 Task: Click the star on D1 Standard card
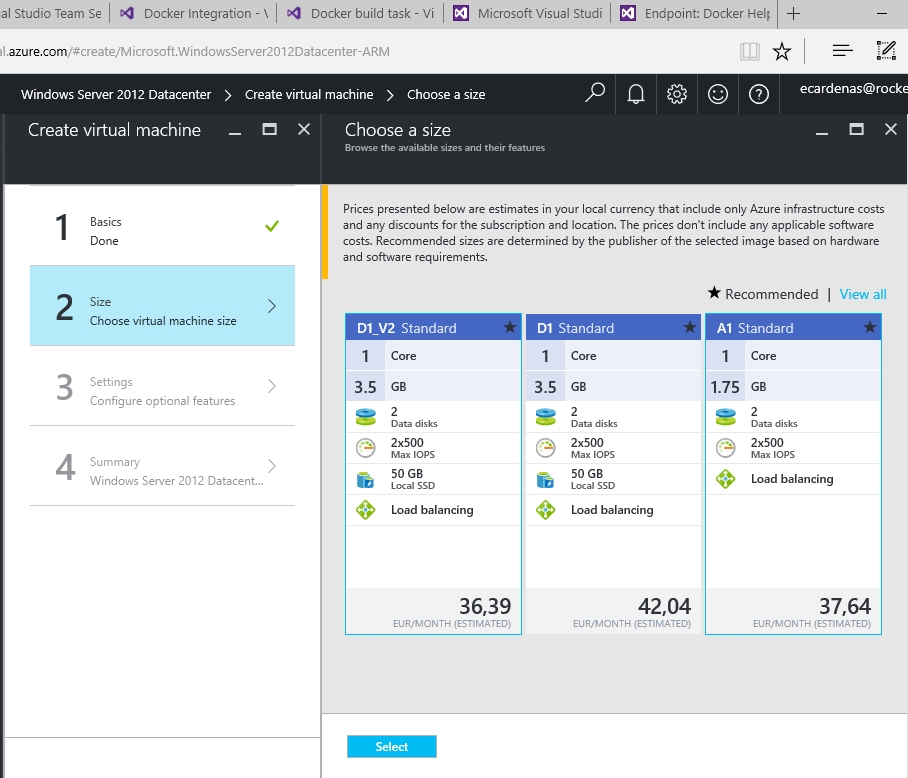(x=690, y=328)
